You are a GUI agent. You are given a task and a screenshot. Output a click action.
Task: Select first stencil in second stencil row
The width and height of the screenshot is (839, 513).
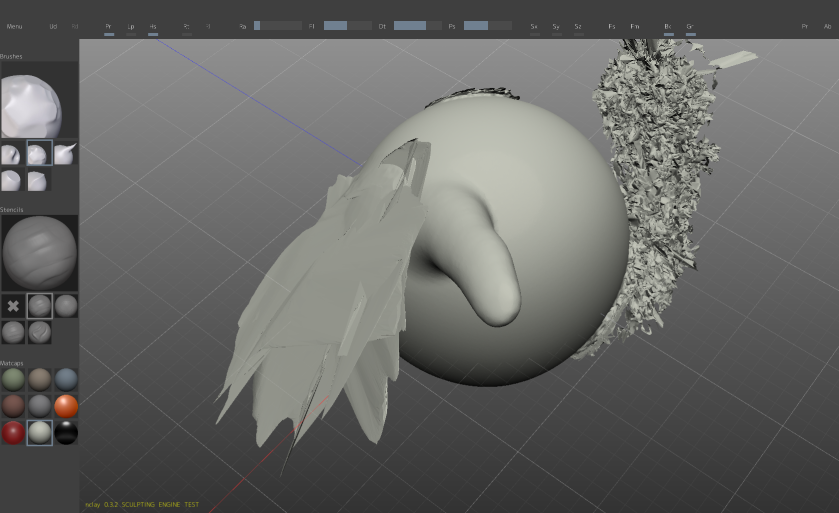coord(13,332)
